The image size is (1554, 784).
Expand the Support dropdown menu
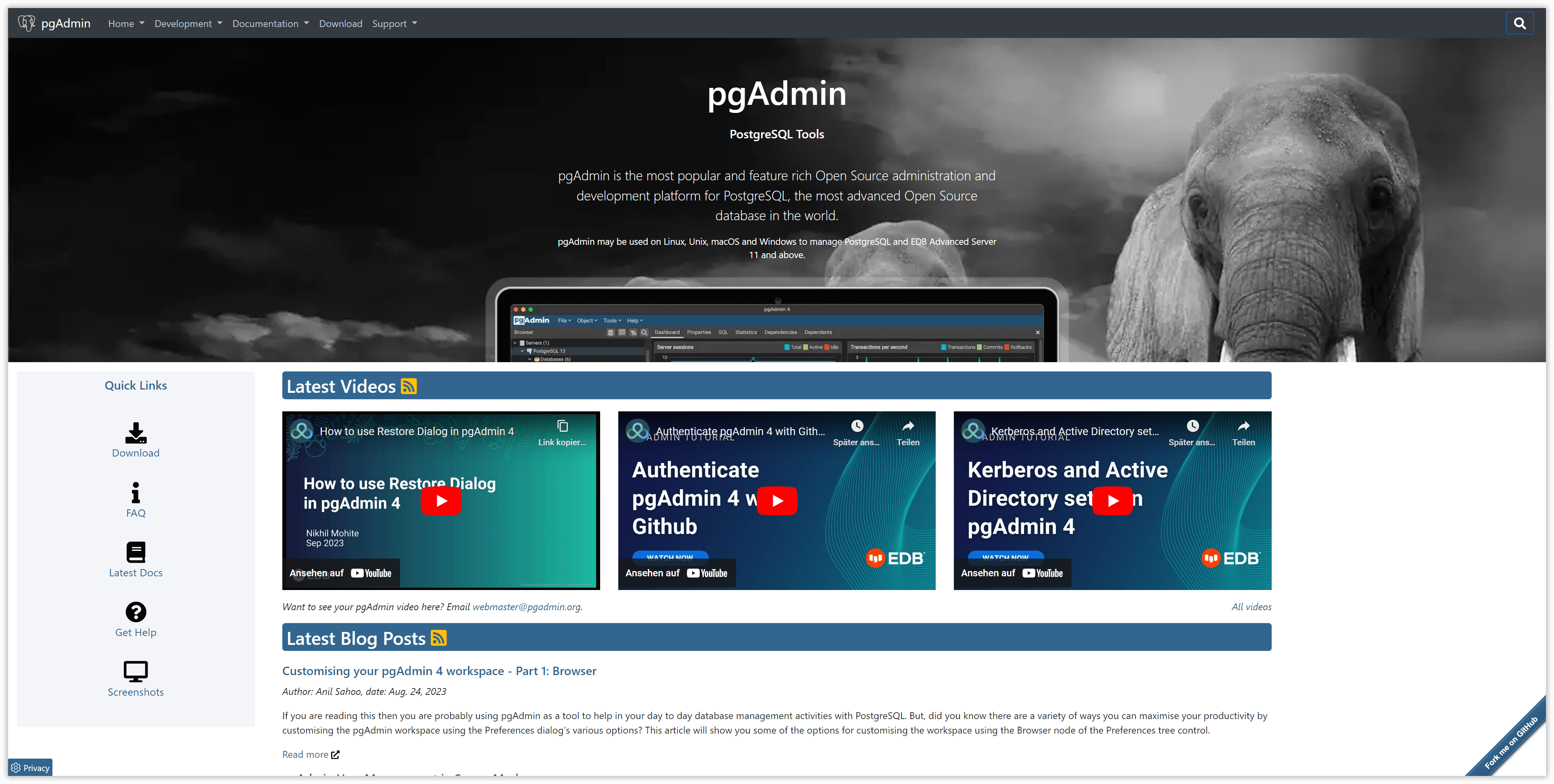point(394,23)
